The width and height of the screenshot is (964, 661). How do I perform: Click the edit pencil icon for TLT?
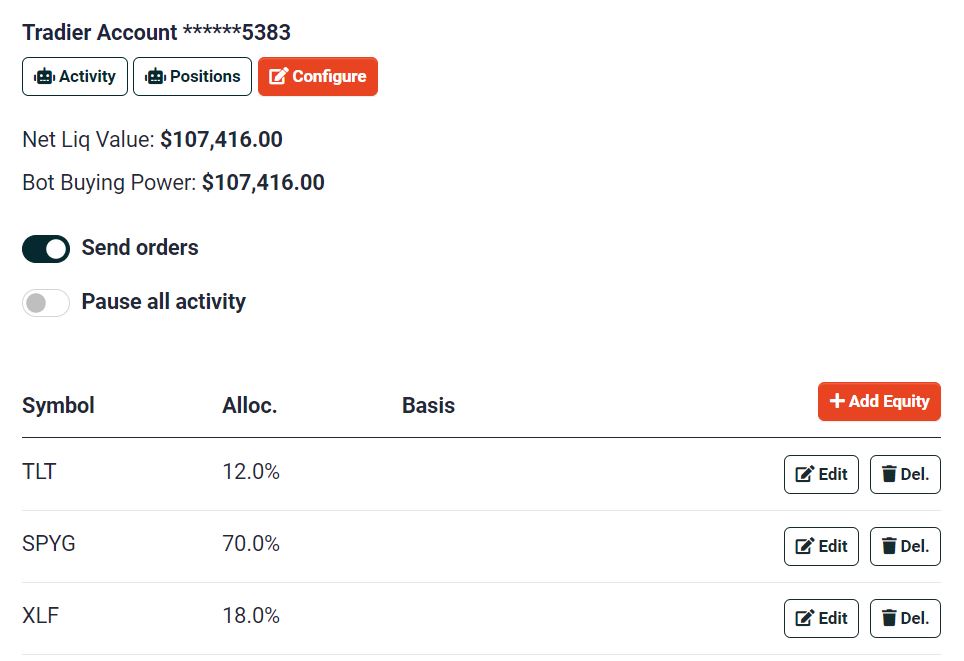click(804, 474)
